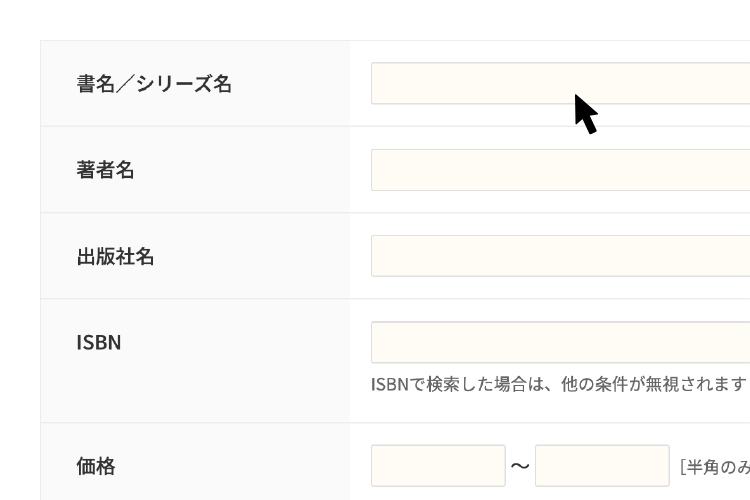This screenshot has height=500, width=750.
Task: Select the 価格 label
Action: click(96, 466)
